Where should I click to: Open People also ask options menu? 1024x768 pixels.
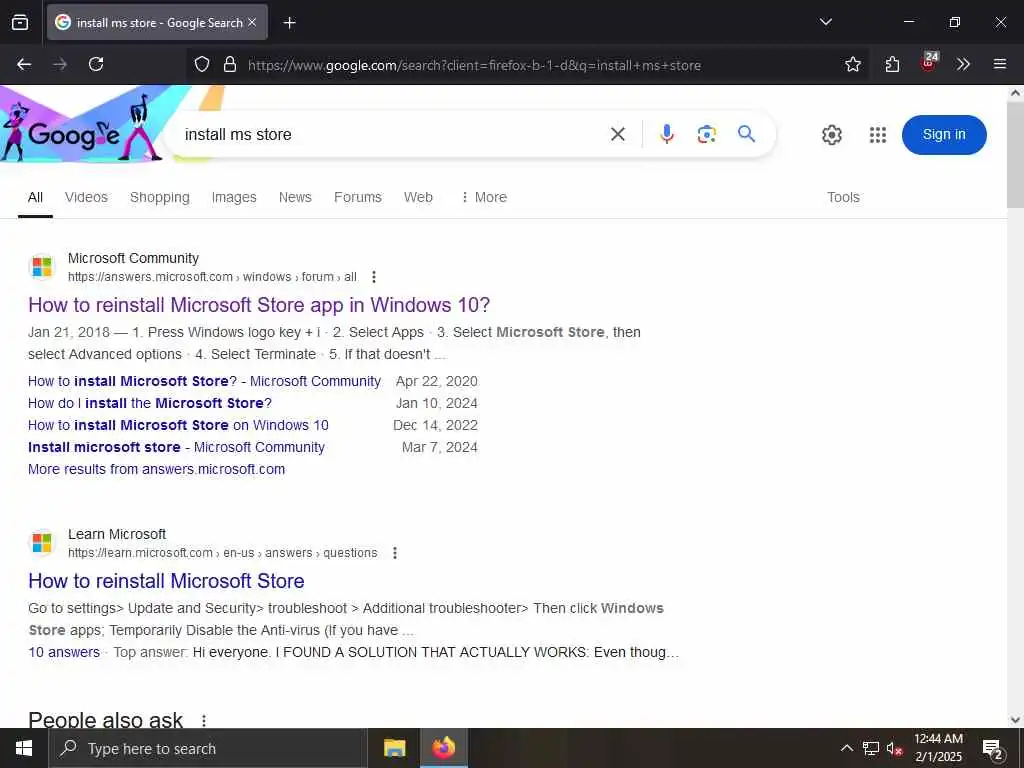[204, 720]
